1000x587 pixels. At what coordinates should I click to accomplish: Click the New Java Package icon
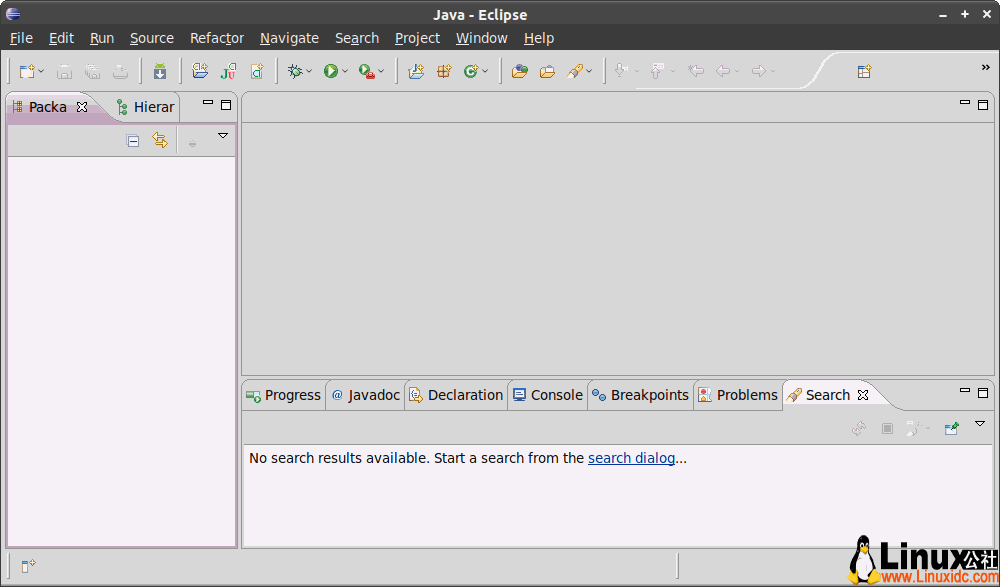tap(444, 71)
